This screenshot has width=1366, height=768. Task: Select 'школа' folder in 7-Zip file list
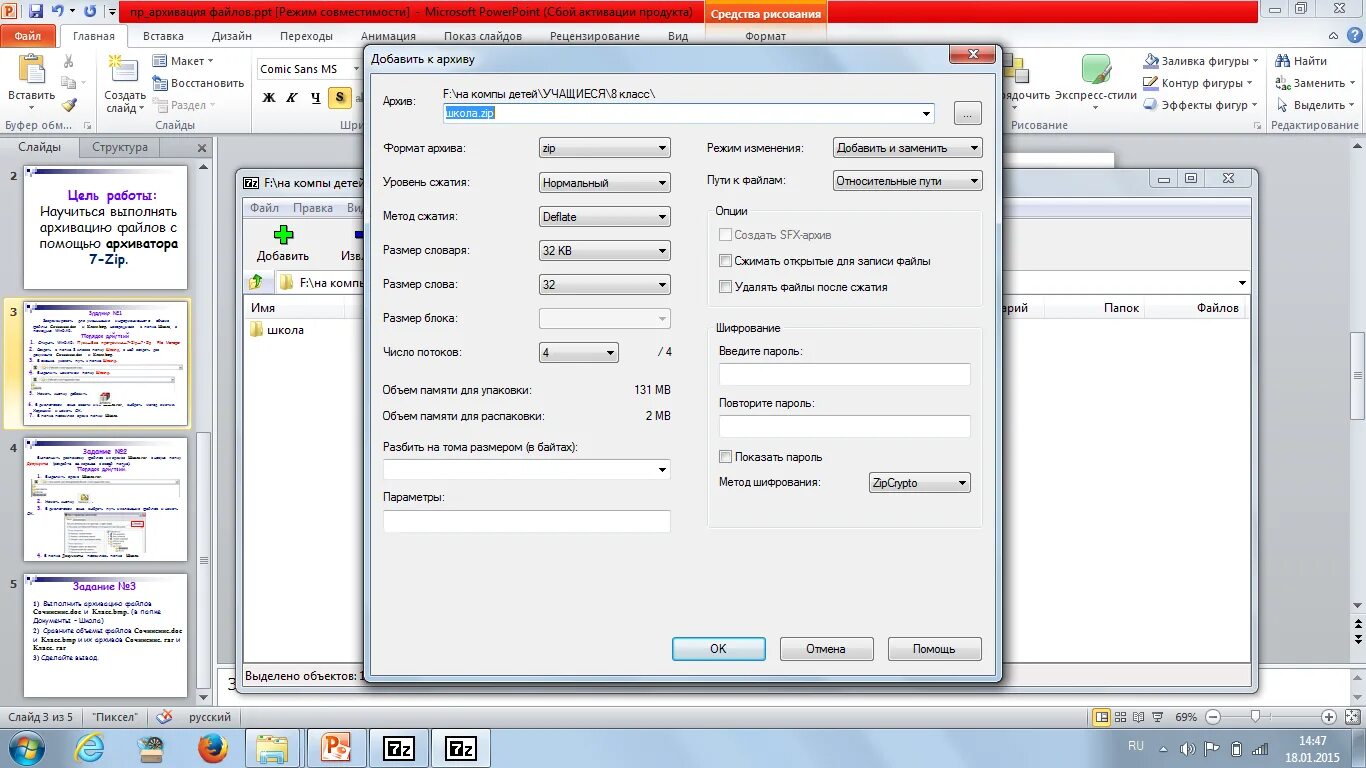pos(276,330)
